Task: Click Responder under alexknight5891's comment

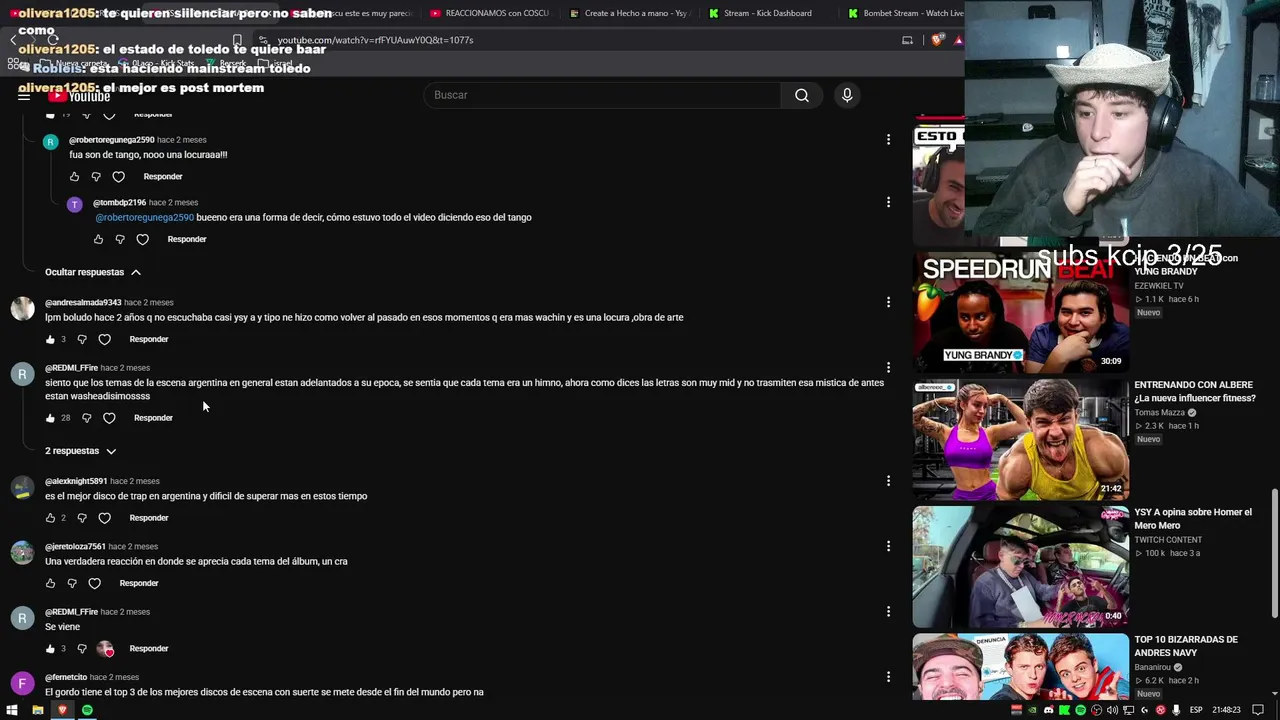Action: [149, 518]
